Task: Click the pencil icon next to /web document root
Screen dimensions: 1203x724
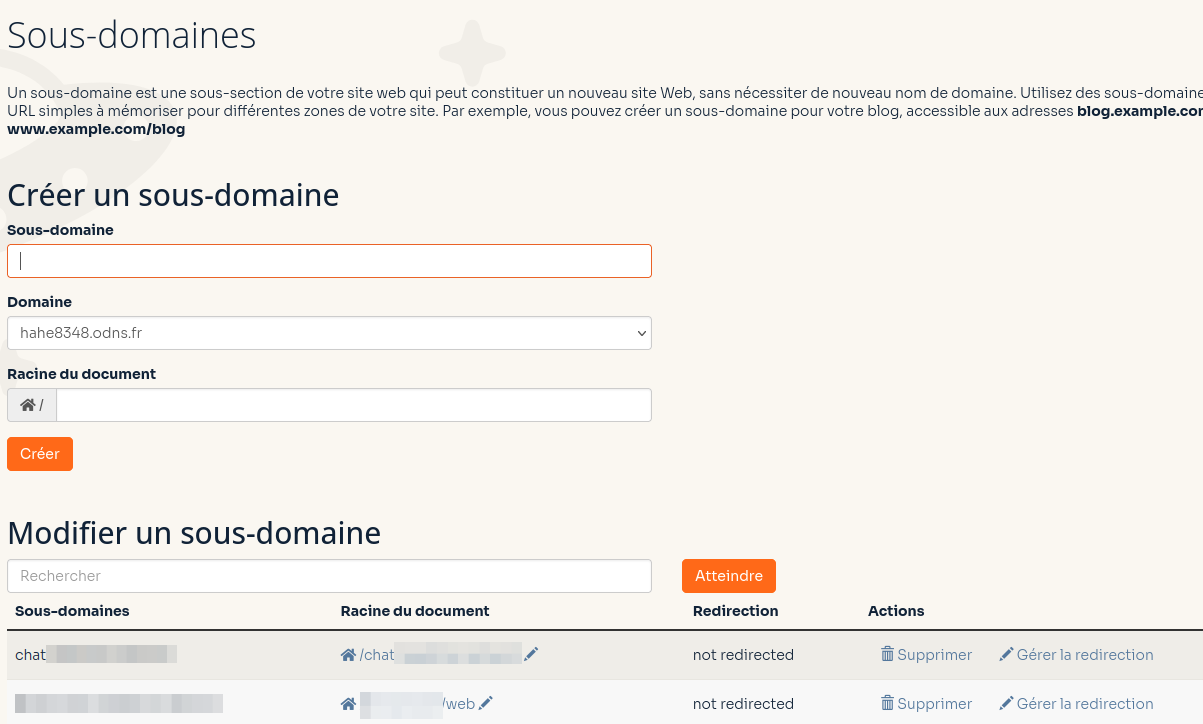Action: 485,703
